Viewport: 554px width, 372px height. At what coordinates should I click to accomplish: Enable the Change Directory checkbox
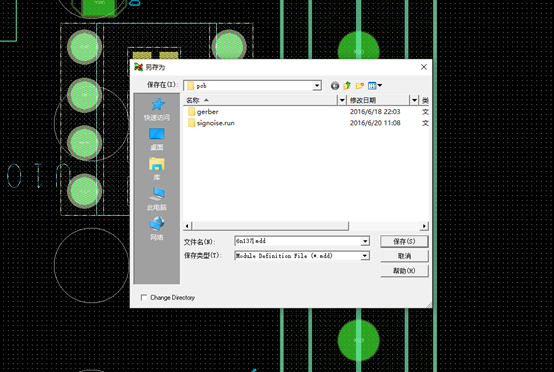(x=144, y=297)
